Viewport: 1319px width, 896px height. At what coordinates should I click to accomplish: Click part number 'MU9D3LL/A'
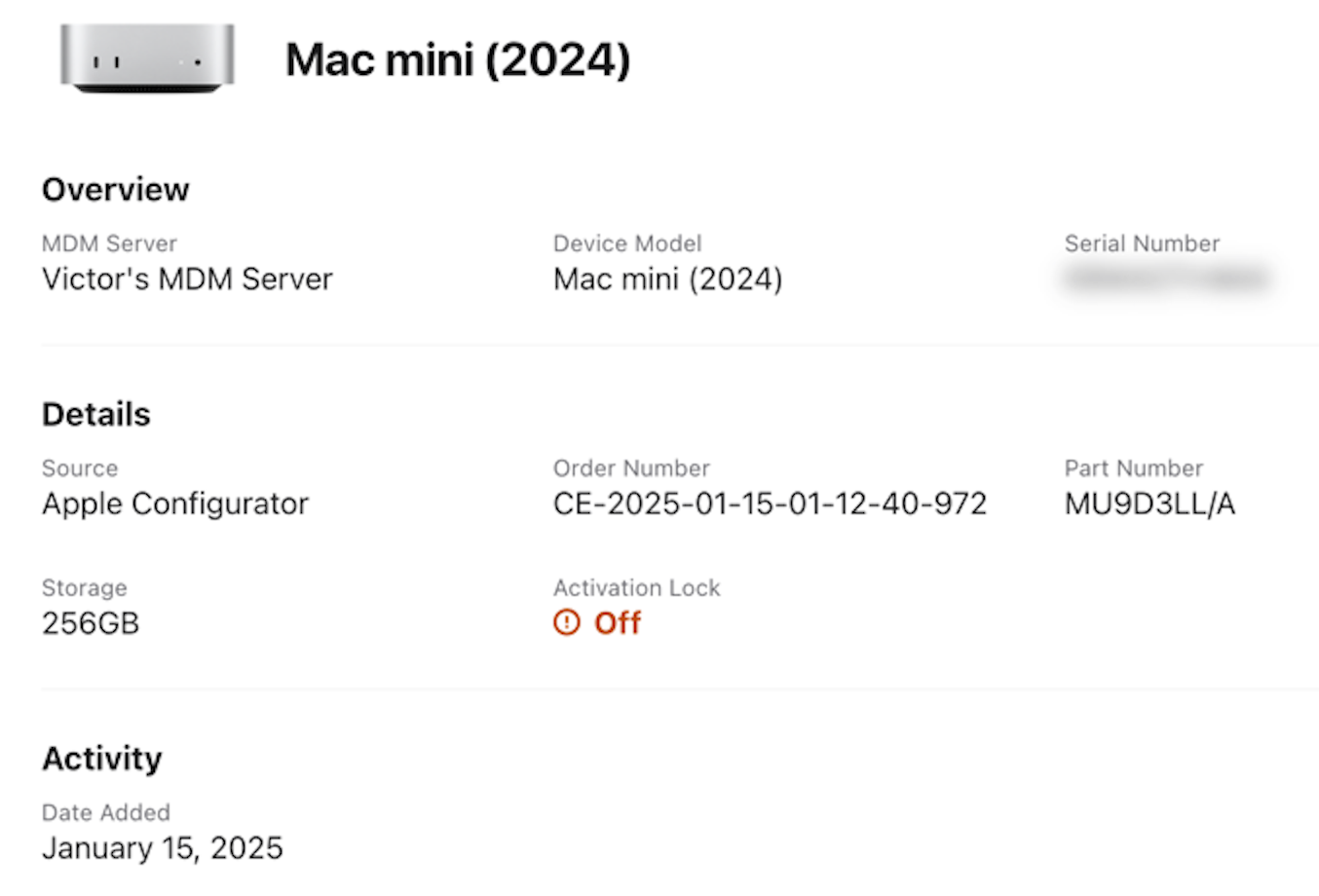pyautogui.click(x=1149, y=504)
